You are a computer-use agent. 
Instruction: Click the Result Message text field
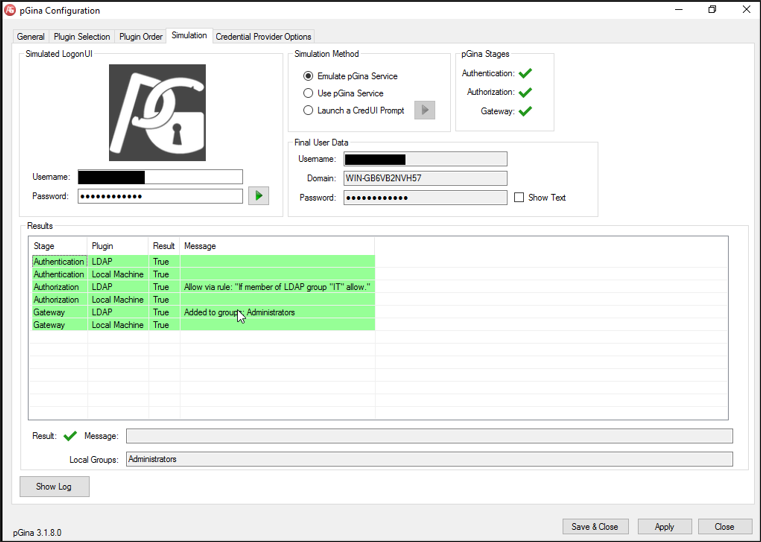click(x=430, y=436)
